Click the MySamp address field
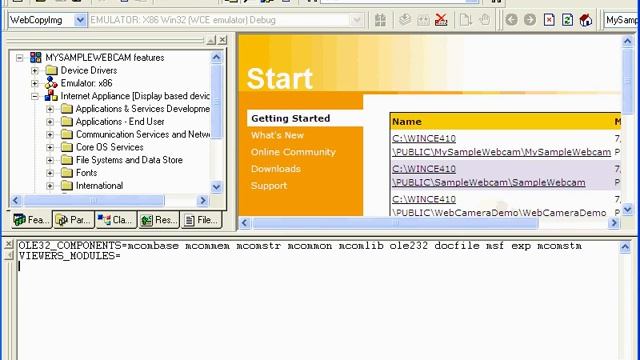This screenshot has height=360, width=640. coord(621,20)
